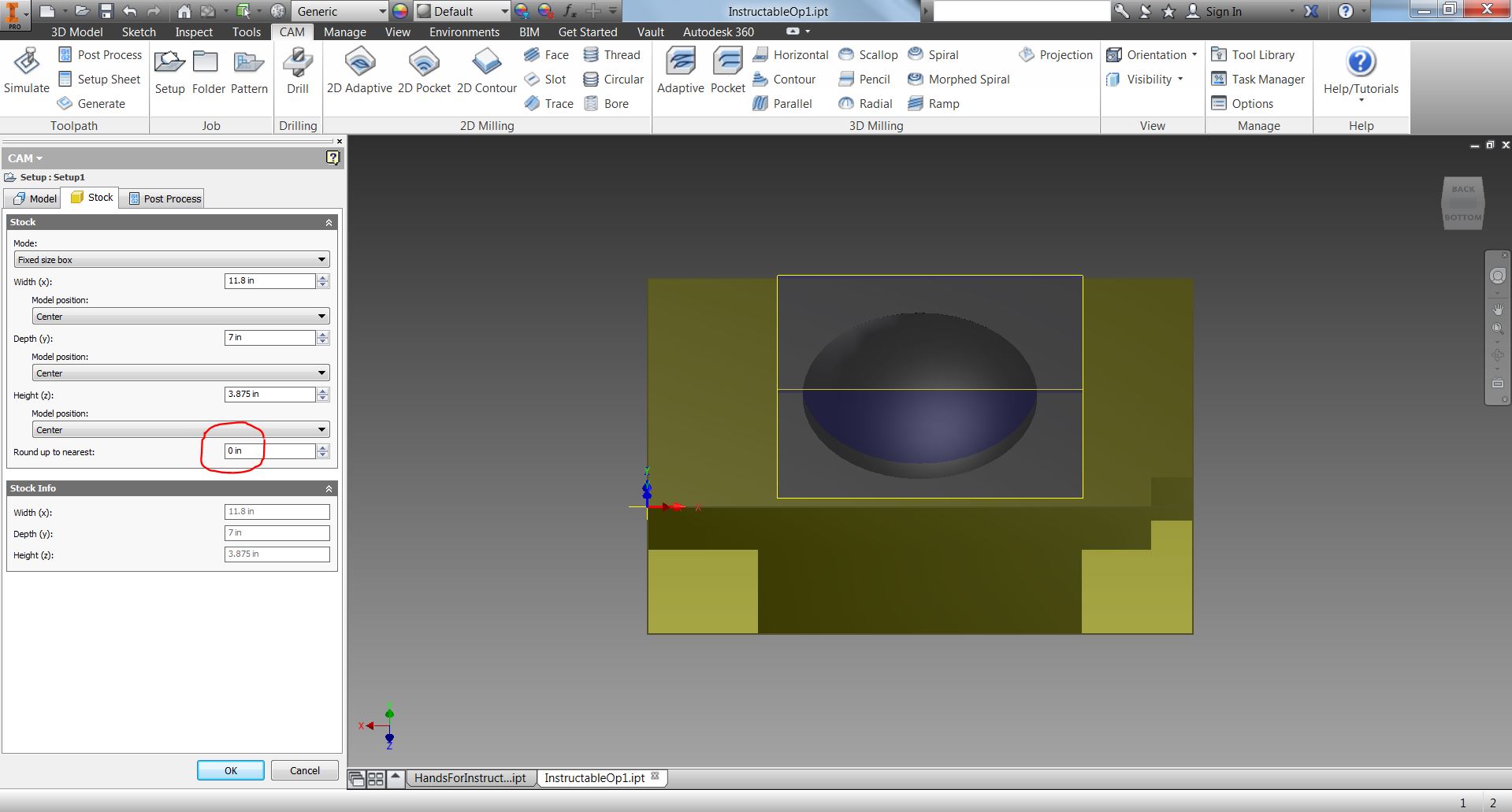This screenshot has width=1512, height=812.
Task: Choose the 2D Adaptive milling strategy
Action: 359,71
